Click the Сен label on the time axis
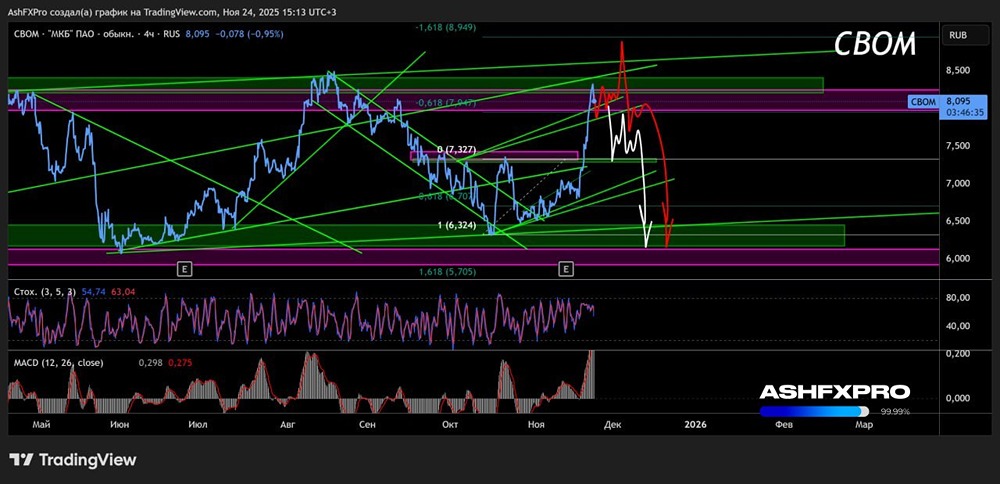 tap(369, 424)
